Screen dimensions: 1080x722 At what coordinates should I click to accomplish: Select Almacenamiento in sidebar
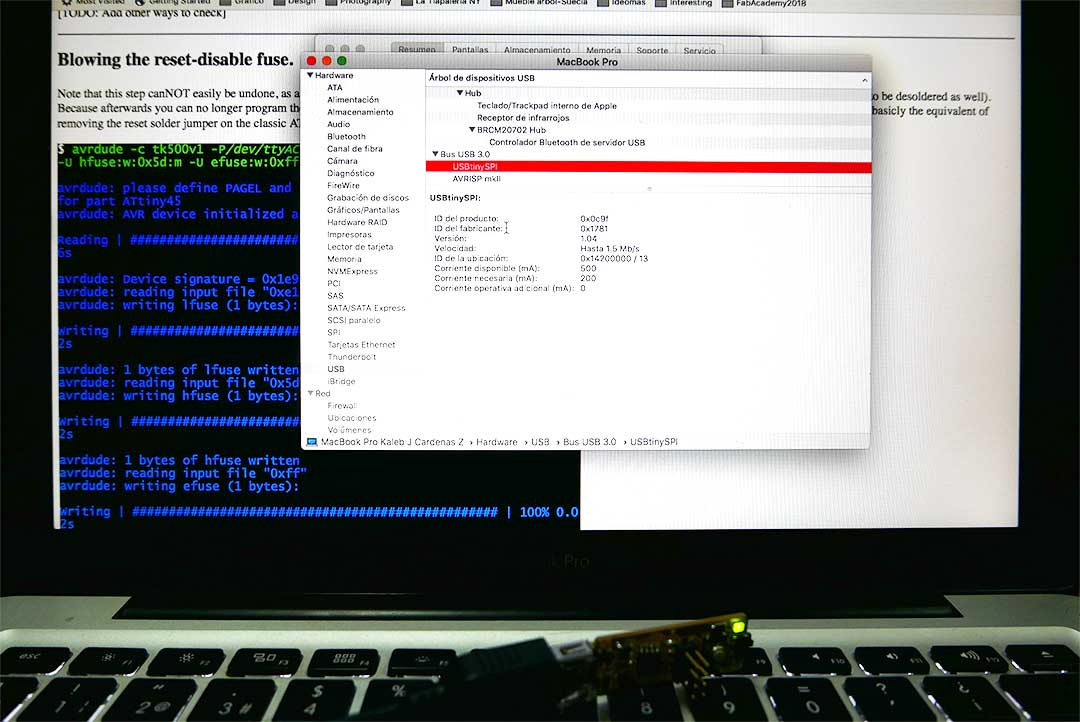click(360, 112)
